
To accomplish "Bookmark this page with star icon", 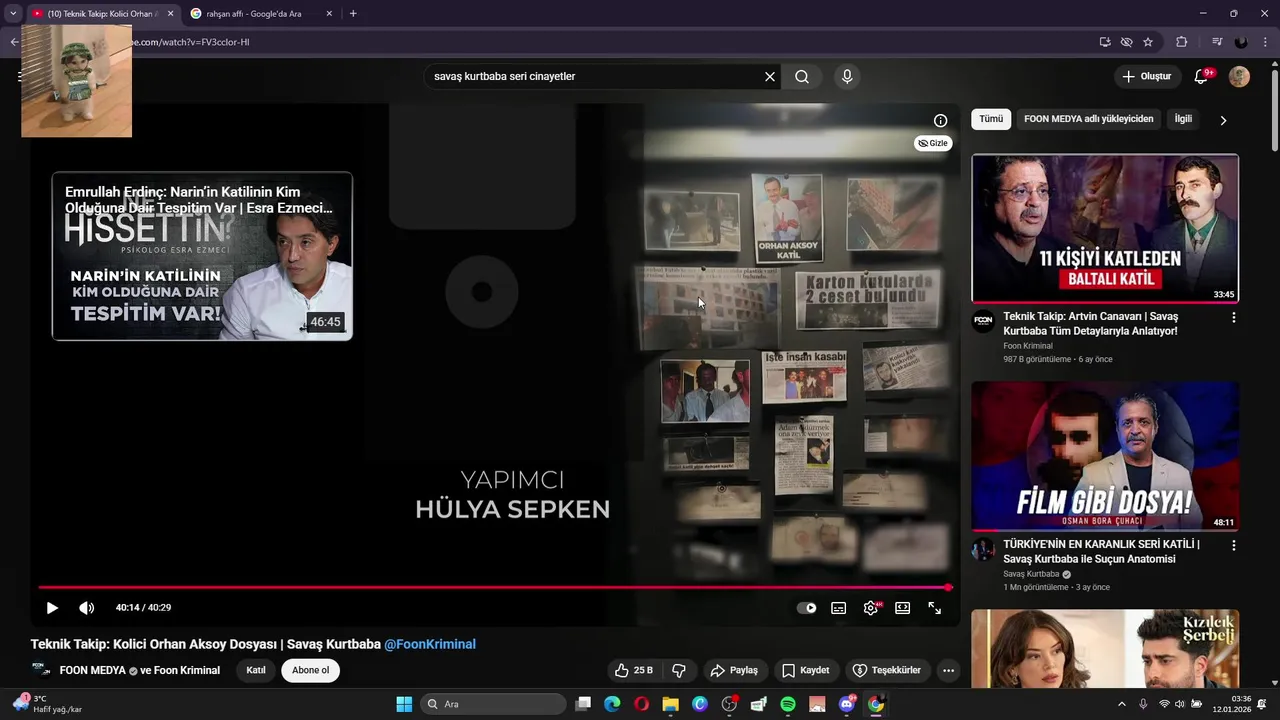I will [1148, 42].
